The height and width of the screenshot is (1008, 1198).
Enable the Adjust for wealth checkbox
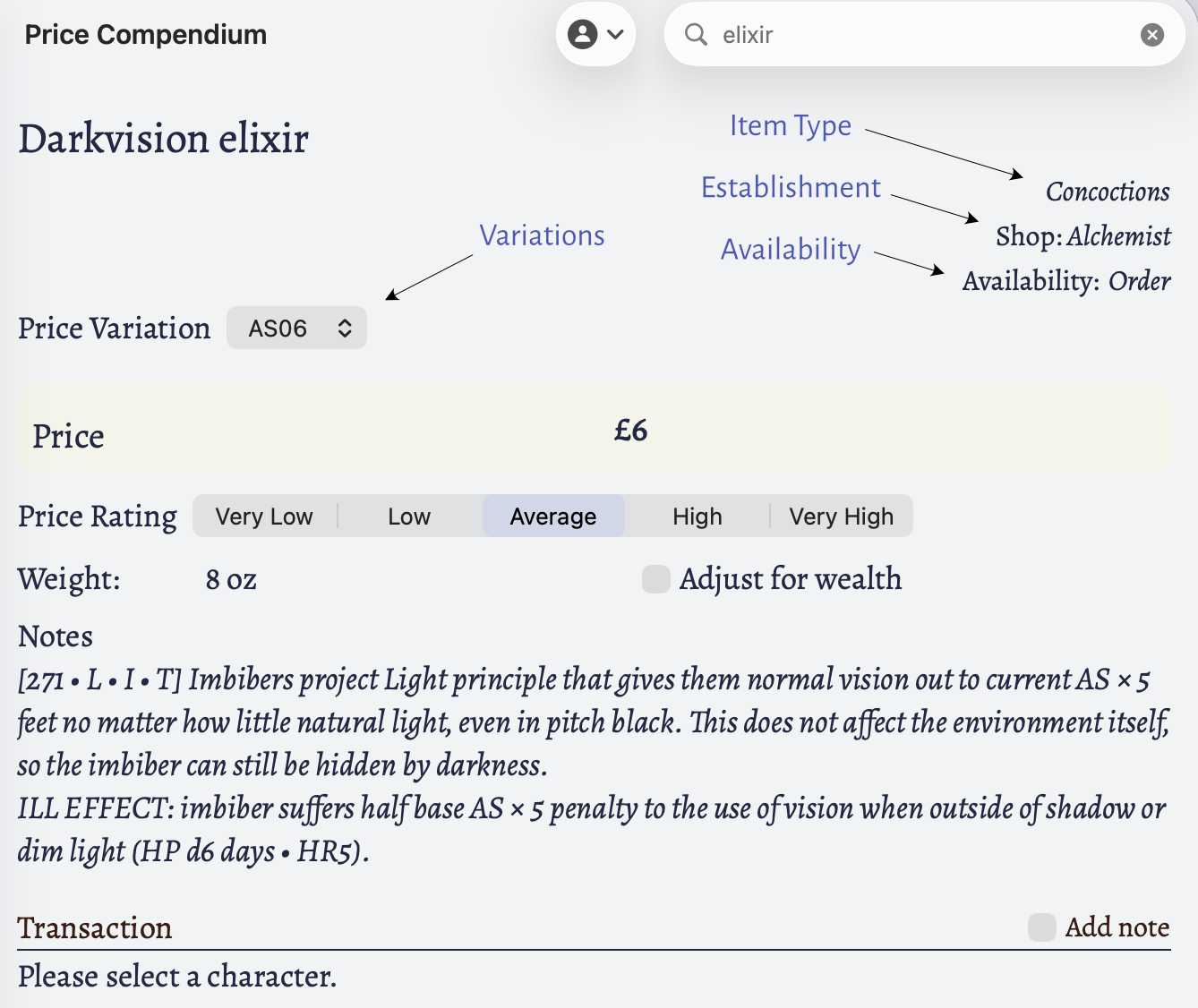tap(656, 579)
